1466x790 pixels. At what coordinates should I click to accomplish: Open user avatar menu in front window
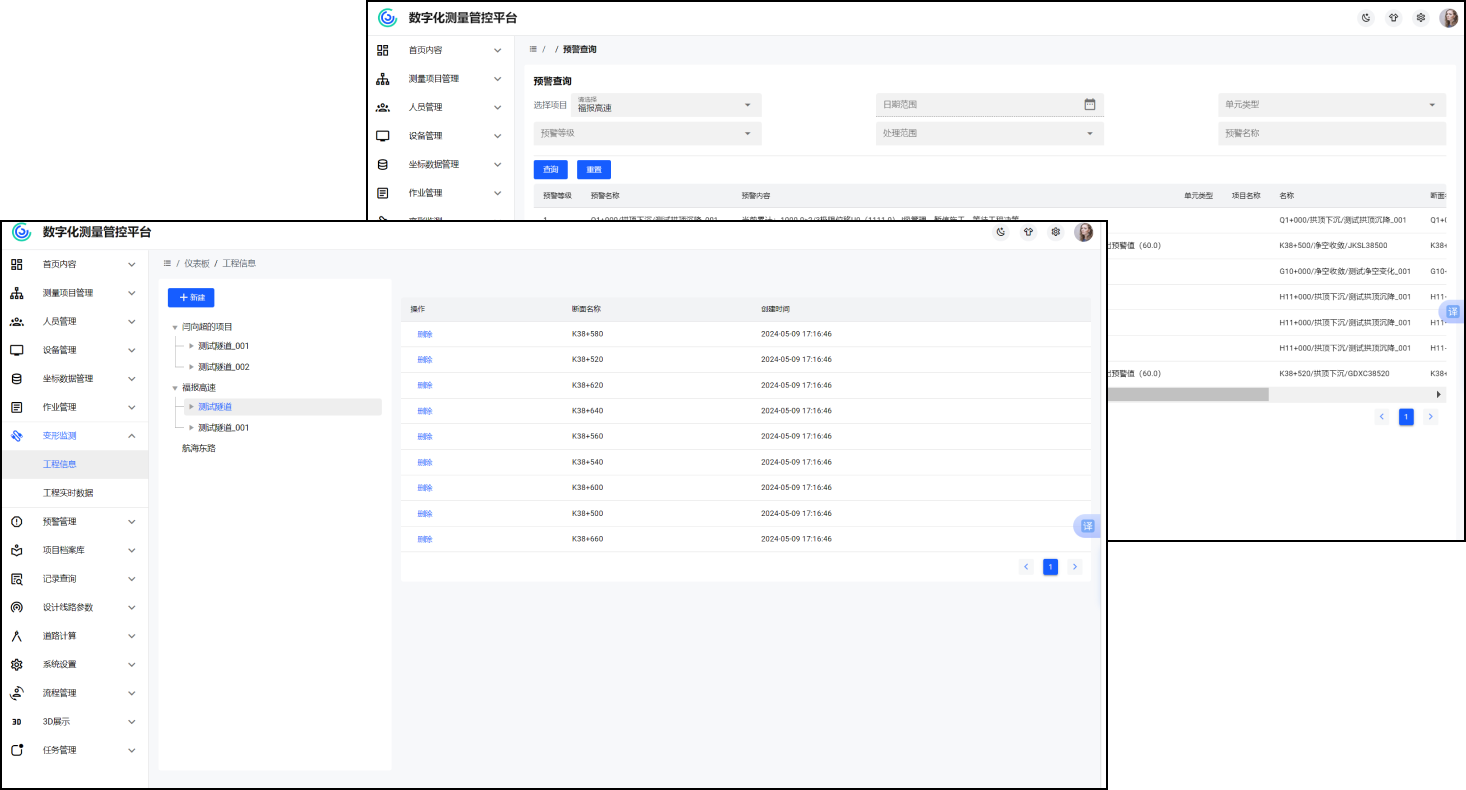(1084, 232)
